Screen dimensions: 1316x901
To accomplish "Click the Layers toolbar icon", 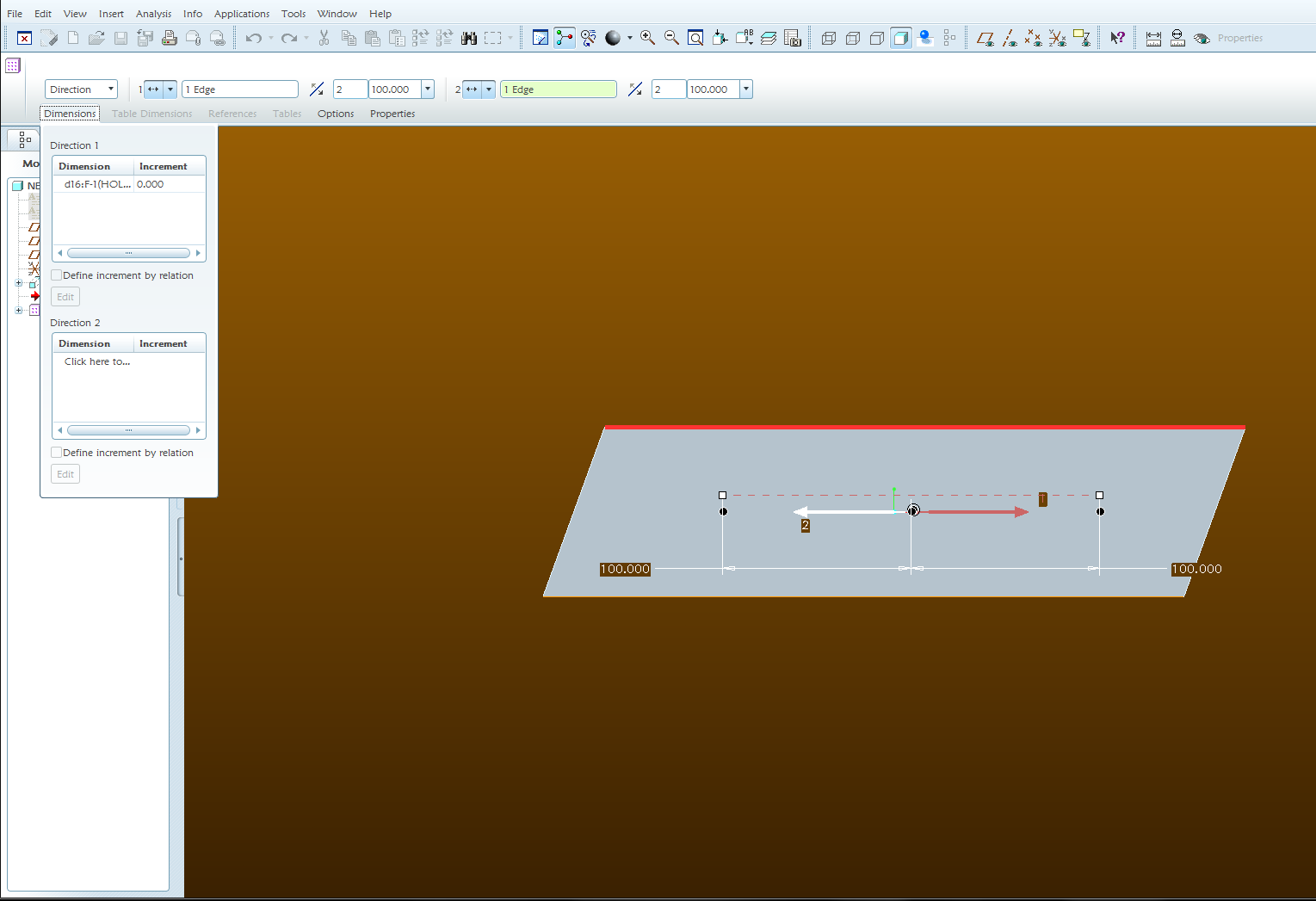I will point(769,38).
